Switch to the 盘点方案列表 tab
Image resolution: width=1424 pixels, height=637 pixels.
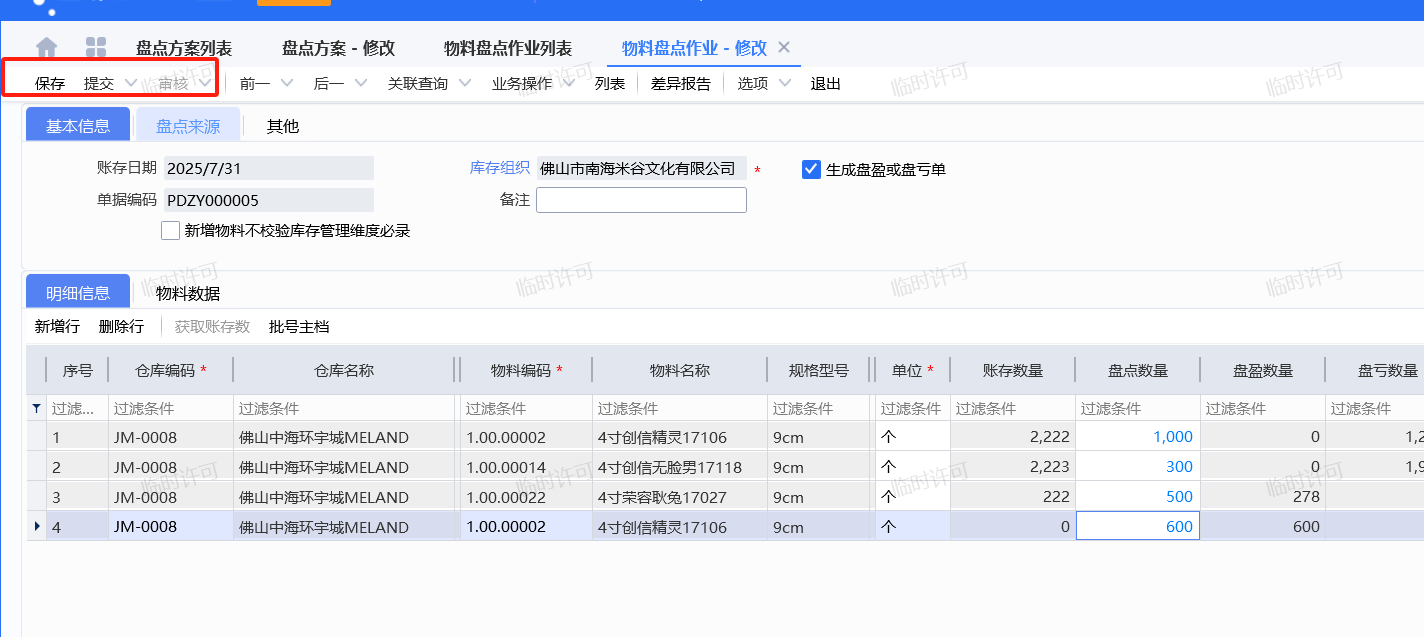[x=184, y=48]
